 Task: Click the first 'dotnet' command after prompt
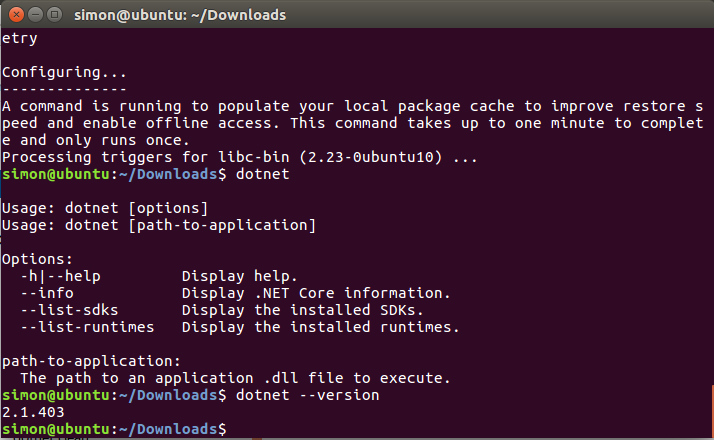pyautogui.click(x=262, y=174)
